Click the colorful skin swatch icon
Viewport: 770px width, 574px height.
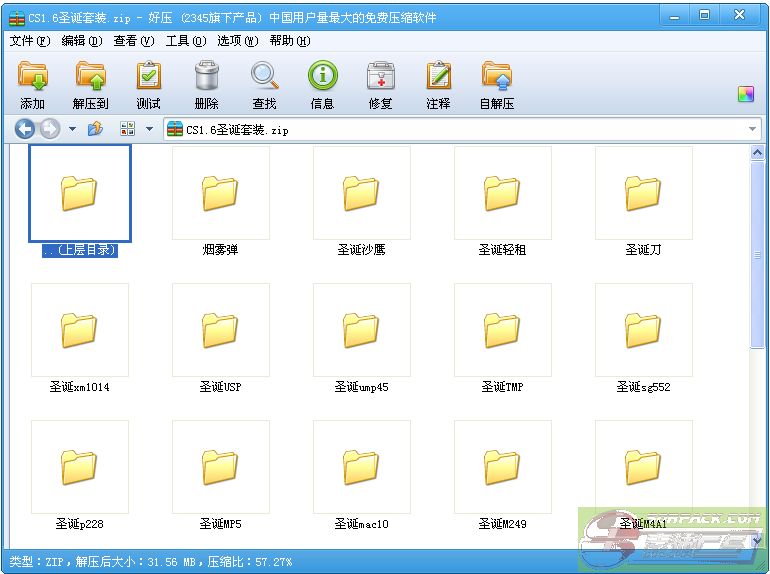pyautogui.click(x=746, y=95)
